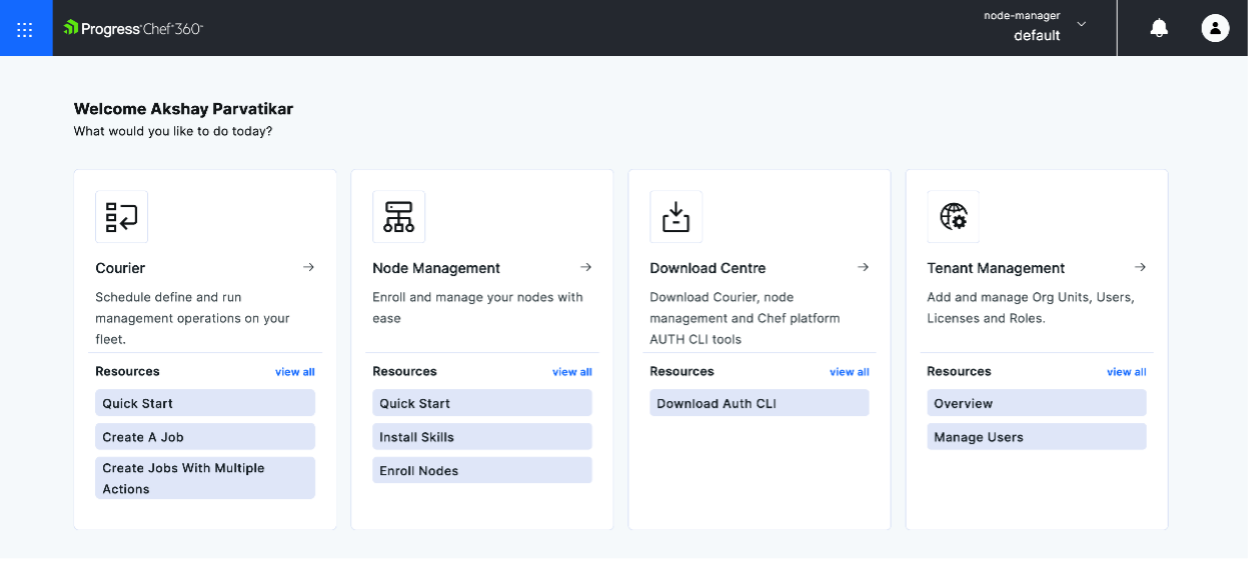Image resolution: width=1252 pixels, height=562 pixels.
Task: Click the arrow next to Courier
Action: (x=308, y=267)
